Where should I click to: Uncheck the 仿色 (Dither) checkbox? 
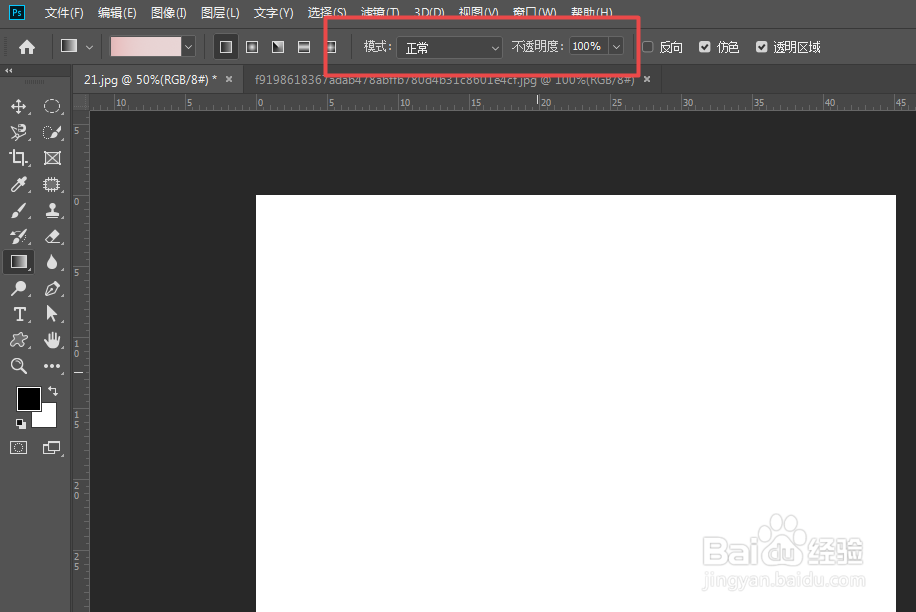(705, 47)
